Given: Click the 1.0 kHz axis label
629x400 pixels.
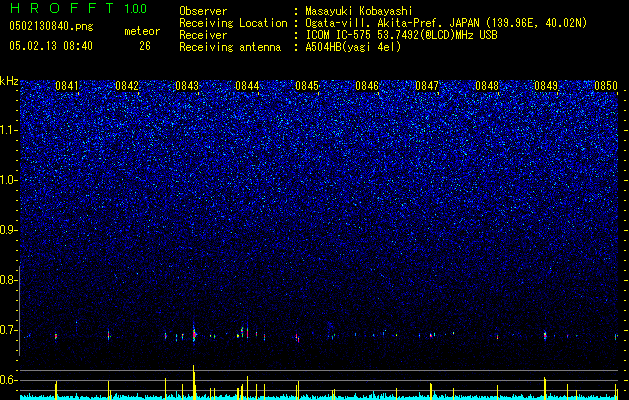Looking at the screenshot, I should [x=9, y=180].
